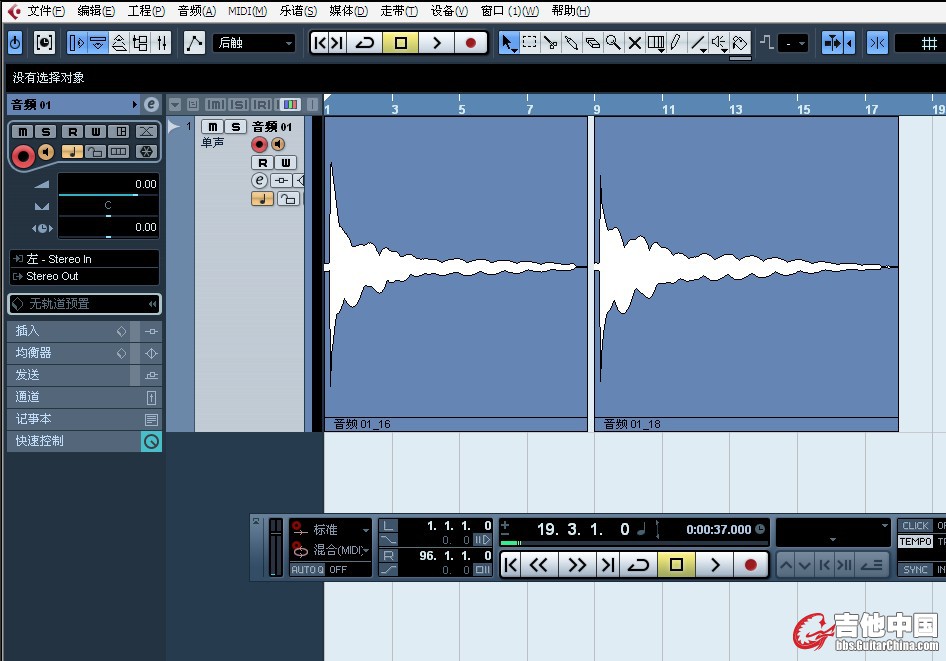Pick the Draw pencil tool
946x661 pixels.
coord(676,42)
